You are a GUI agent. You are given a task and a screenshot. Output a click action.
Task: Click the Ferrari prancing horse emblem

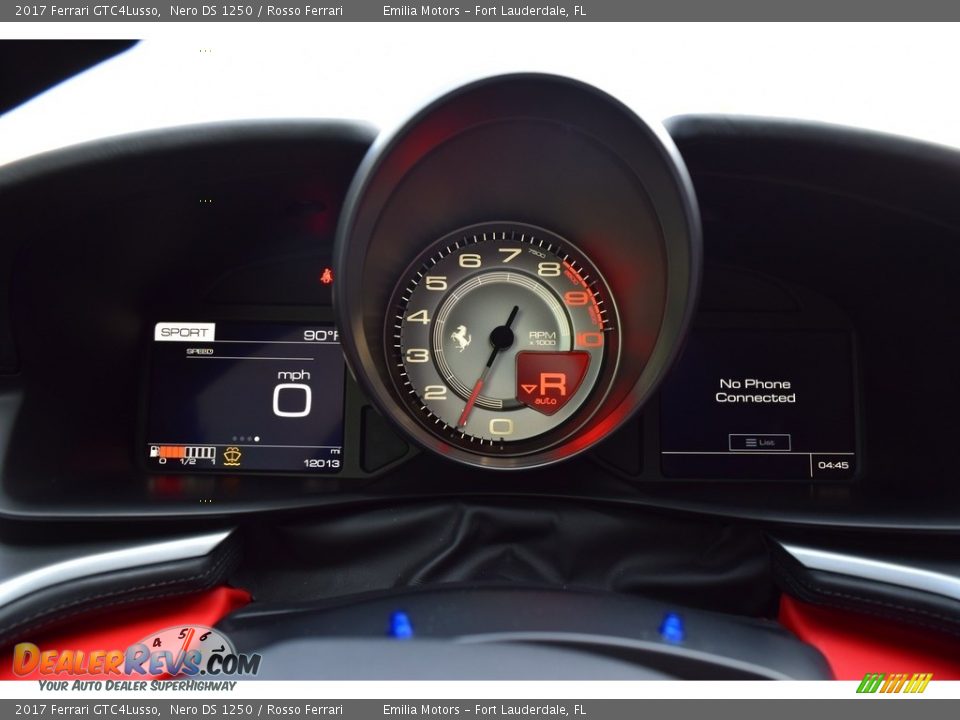[x=460, y=338]
